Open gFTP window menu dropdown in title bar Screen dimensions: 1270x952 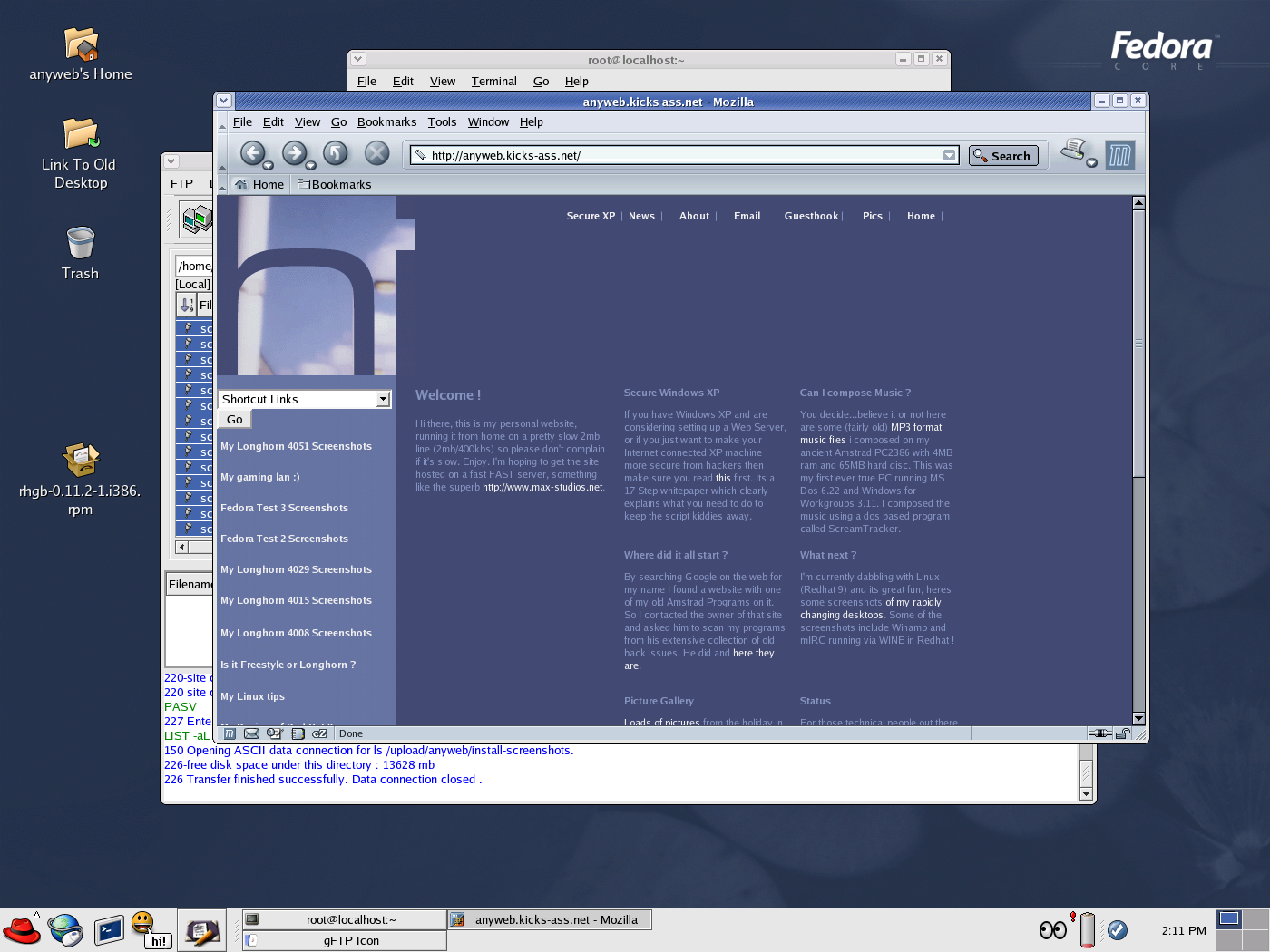(171, 161)
